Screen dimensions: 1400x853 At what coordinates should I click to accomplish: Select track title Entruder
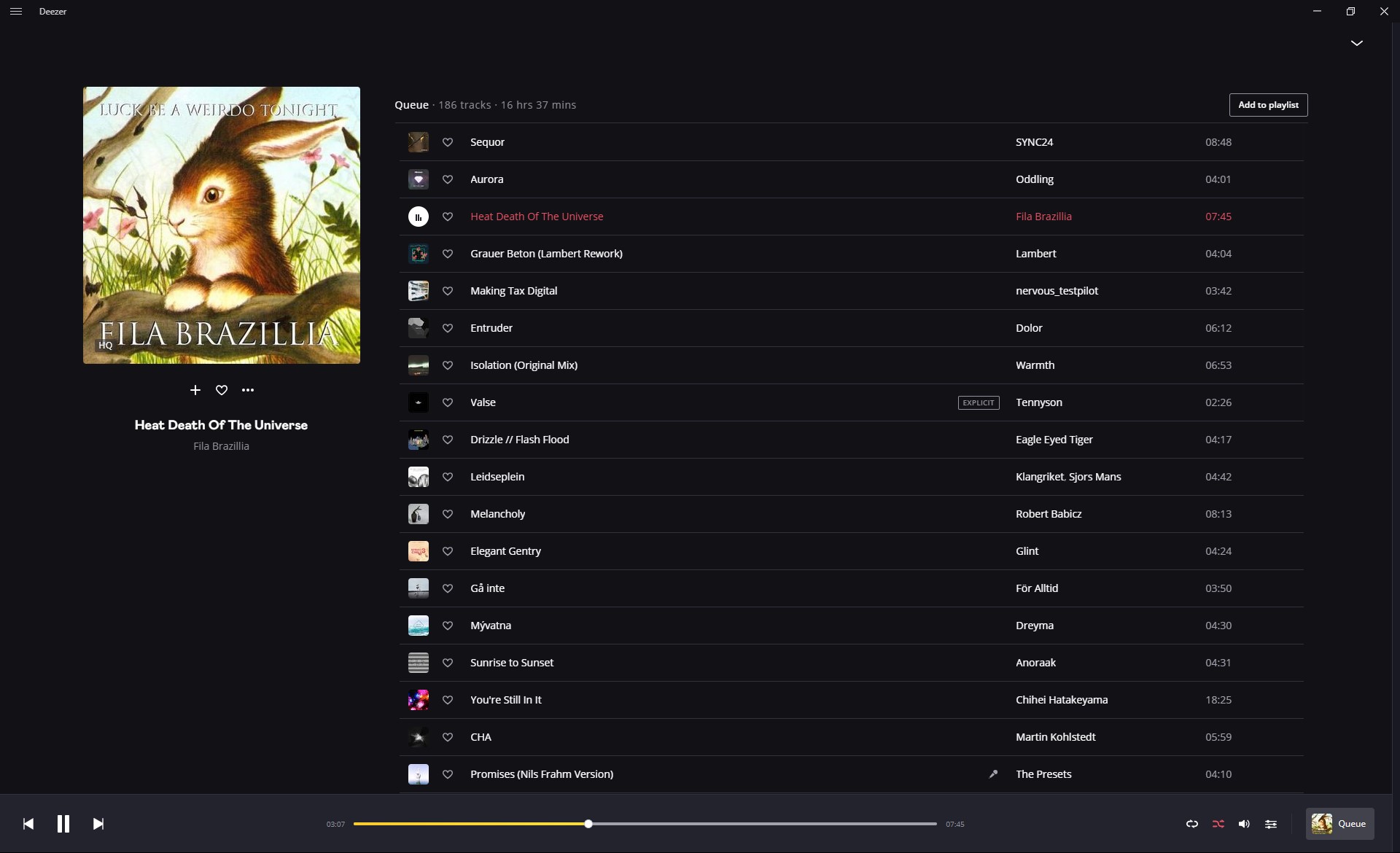click(x=491, y=328)
